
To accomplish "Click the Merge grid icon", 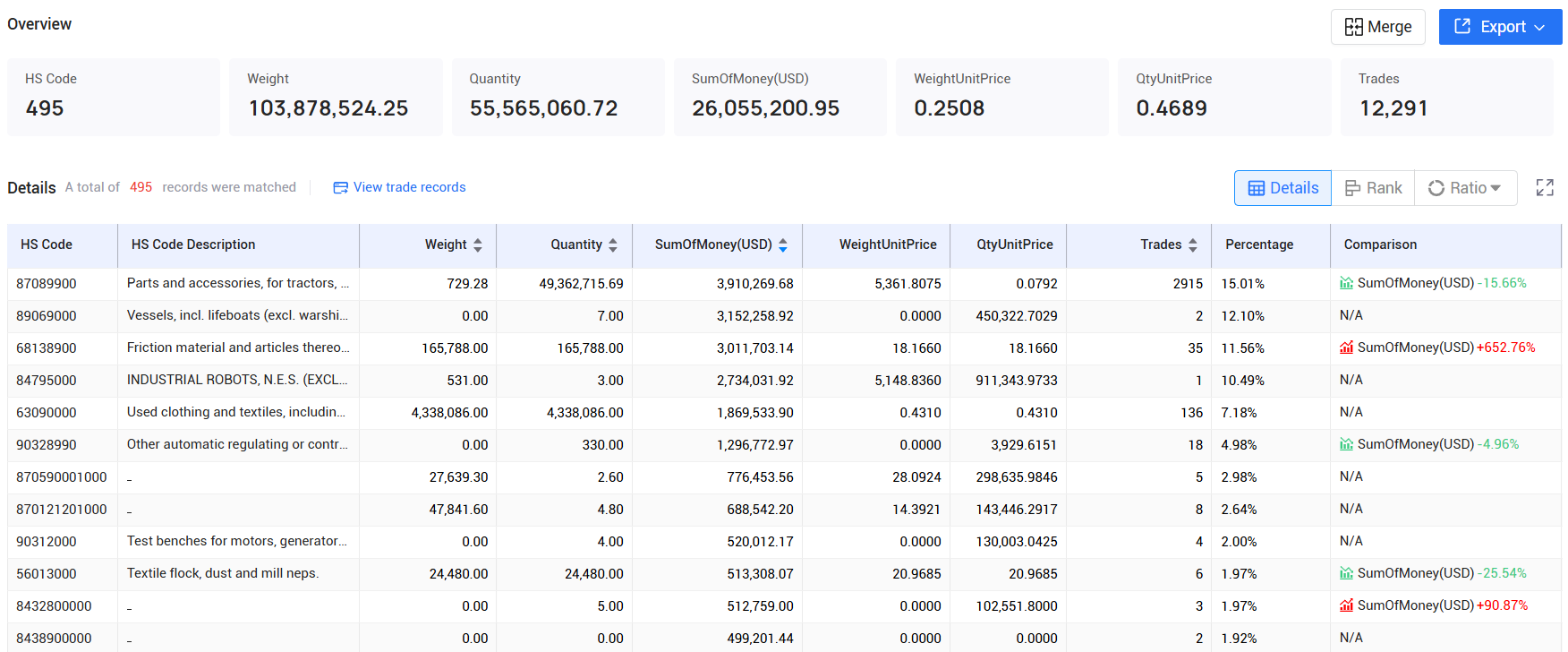I will tap(1354, 27).
